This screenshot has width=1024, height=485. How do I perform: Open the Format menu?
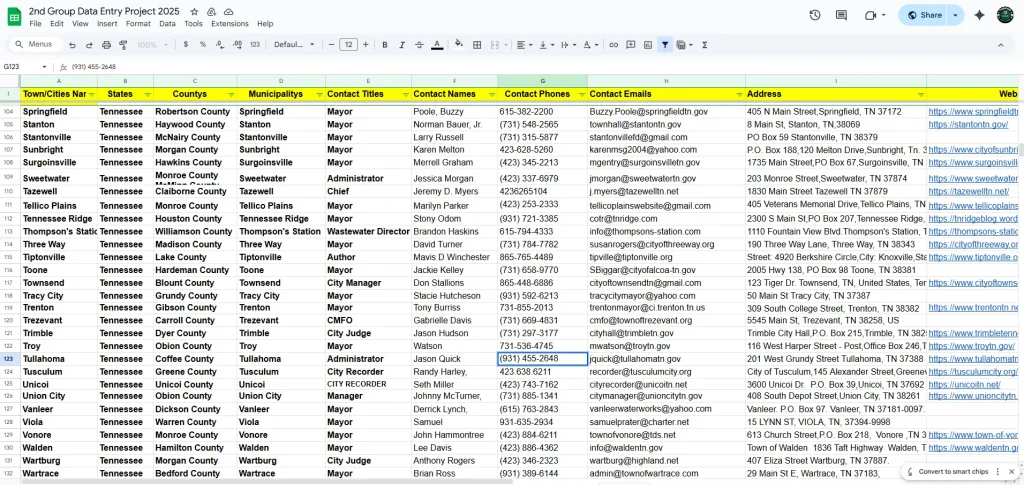[x=138, y=23]
